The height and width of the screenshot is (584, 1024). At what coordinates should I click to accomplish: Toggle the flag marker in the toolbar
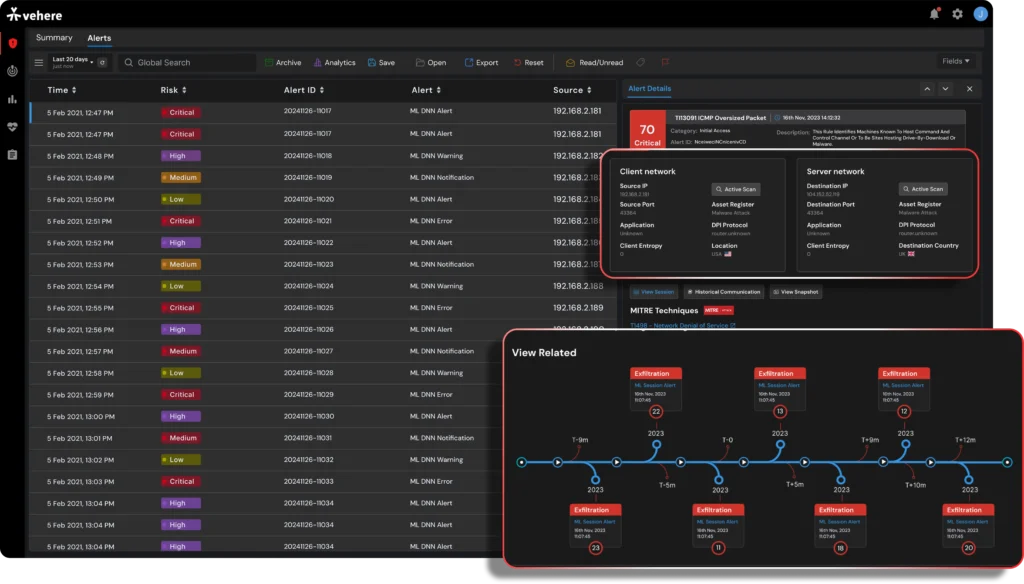click(x=666, y=62)
